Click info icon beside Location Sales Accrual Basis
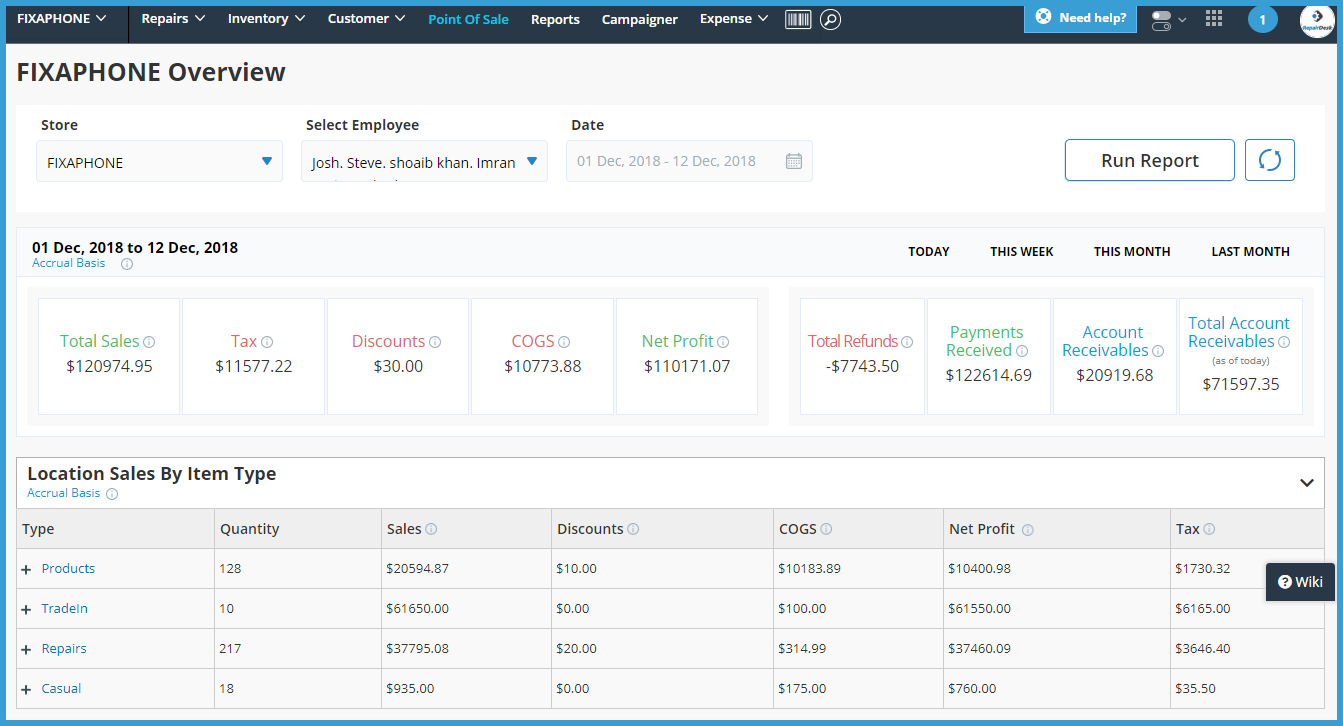The width and height of the screenshot is (1343, 726). 112,494
